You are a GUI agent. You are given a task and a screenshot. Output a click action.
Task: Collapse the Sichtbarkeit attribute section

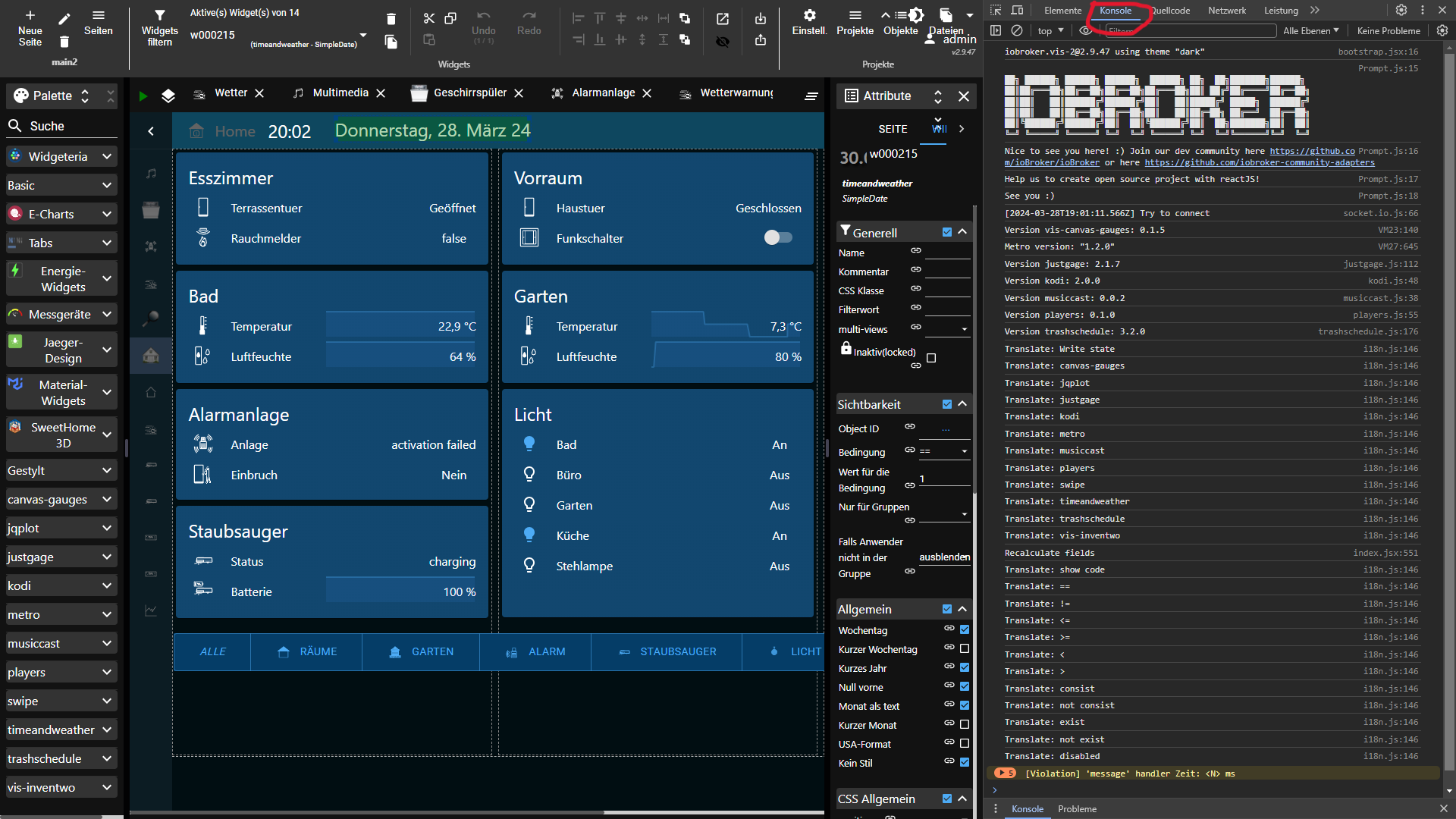point(962,404)
